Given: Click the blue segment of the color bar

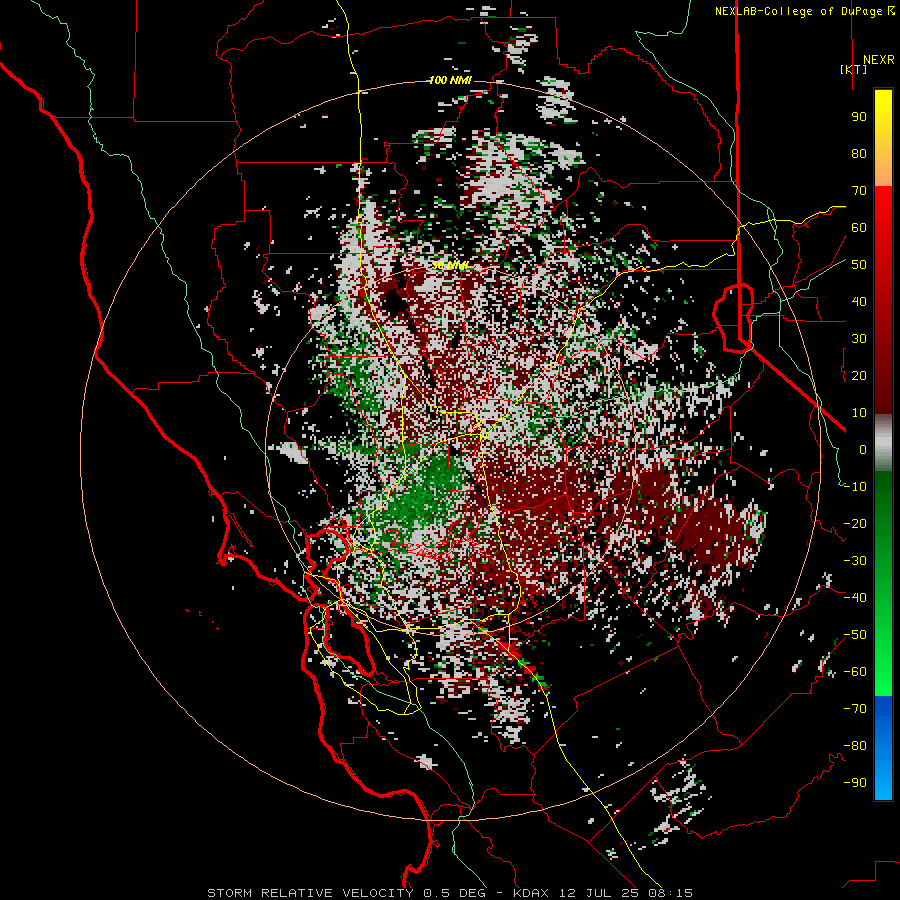Looking at the screenshot, I should click(883, 748).
